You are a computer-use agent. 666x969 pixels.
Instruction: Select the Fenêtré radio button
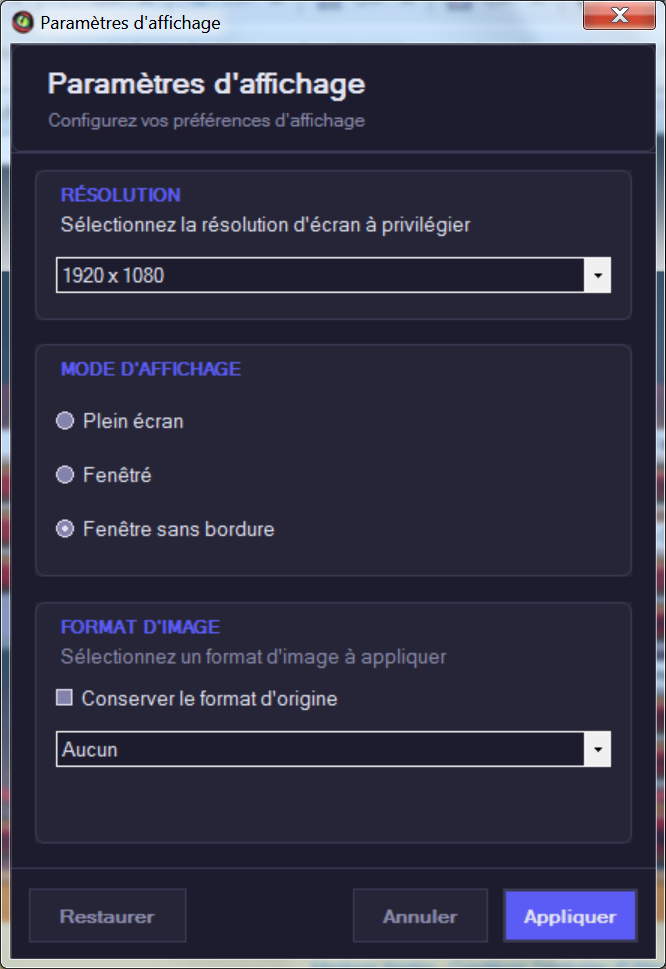[x=65, y=475]
